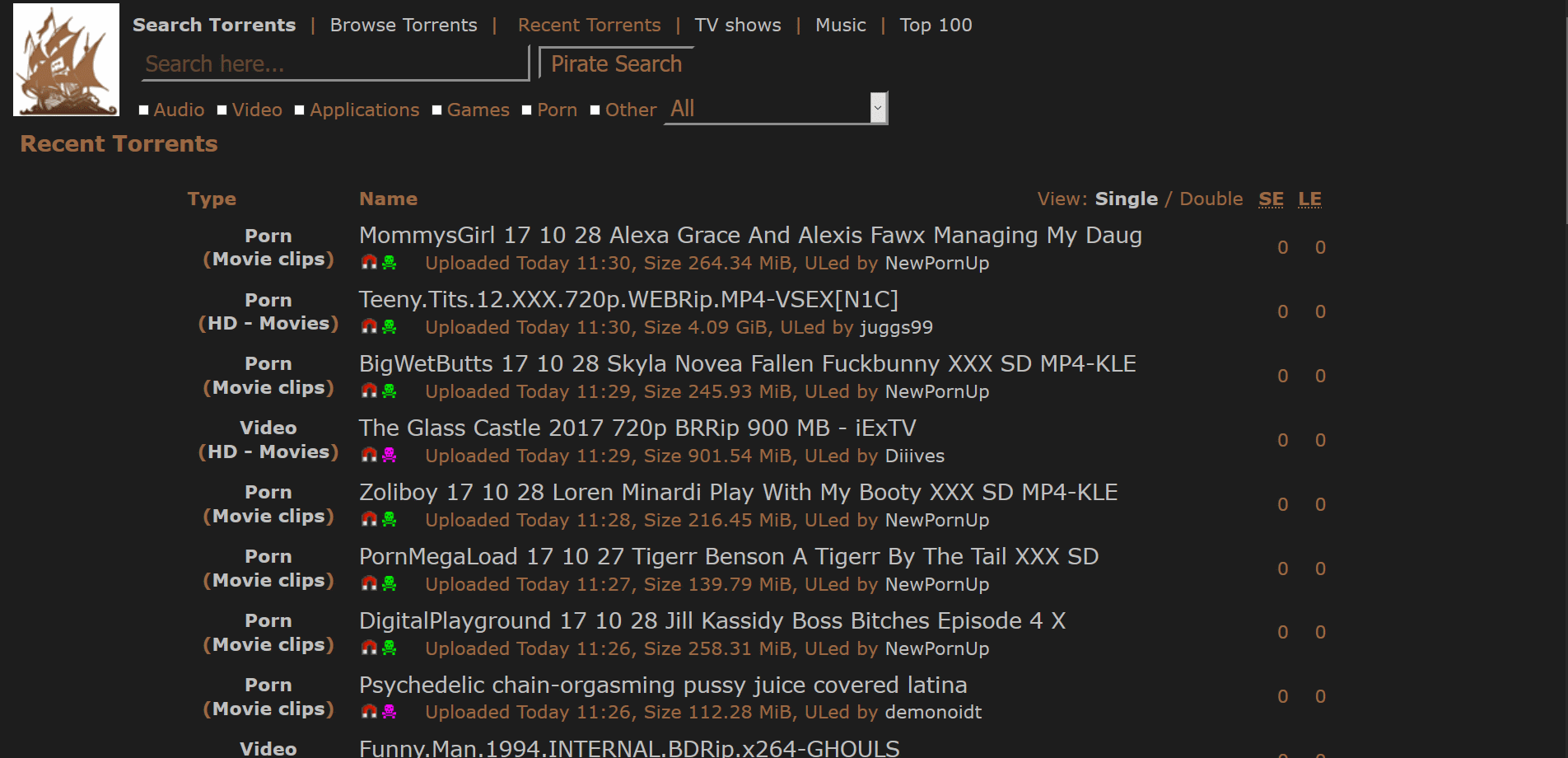Viewport: 1568px width, 758px height.
Task: Open uploader Diiives profile
Action: click(915, 456)
